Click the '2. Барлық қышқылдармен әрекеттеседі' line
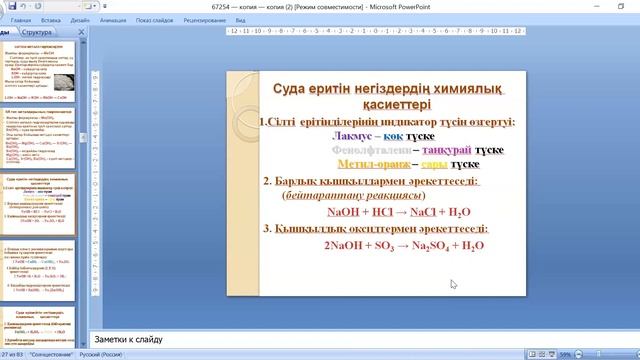640x360 pixels. coord(371,181)
